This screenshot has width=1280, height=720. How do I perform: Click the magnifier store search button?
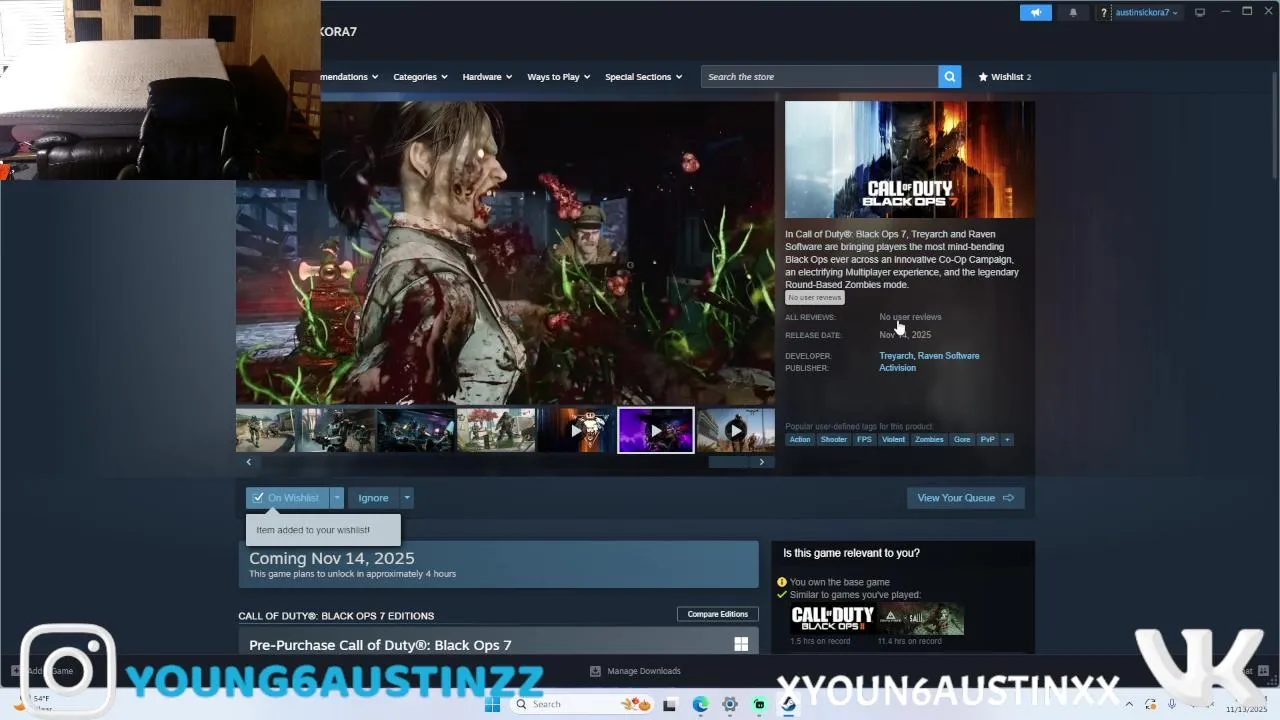(949, 77)
